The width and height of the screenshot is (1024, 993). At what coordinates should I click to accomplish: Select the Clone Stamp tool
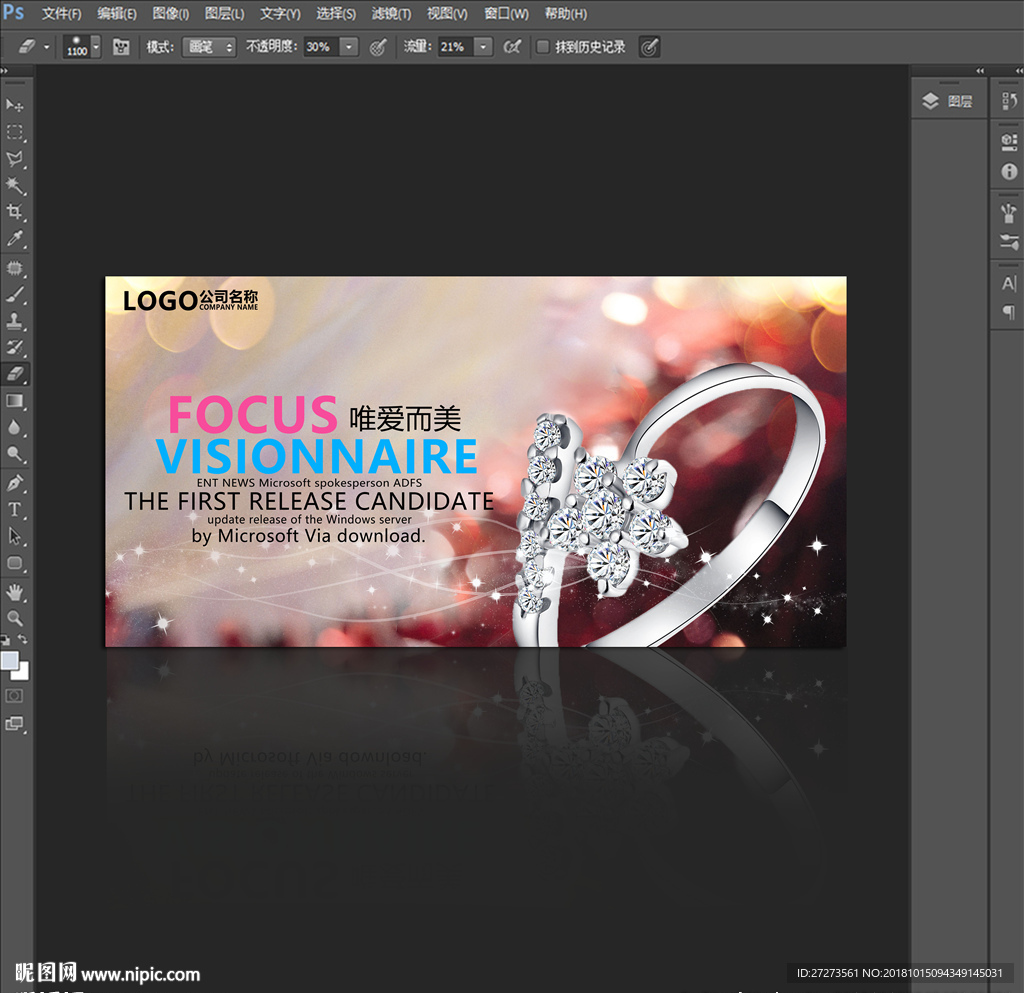tap(15, 321)
